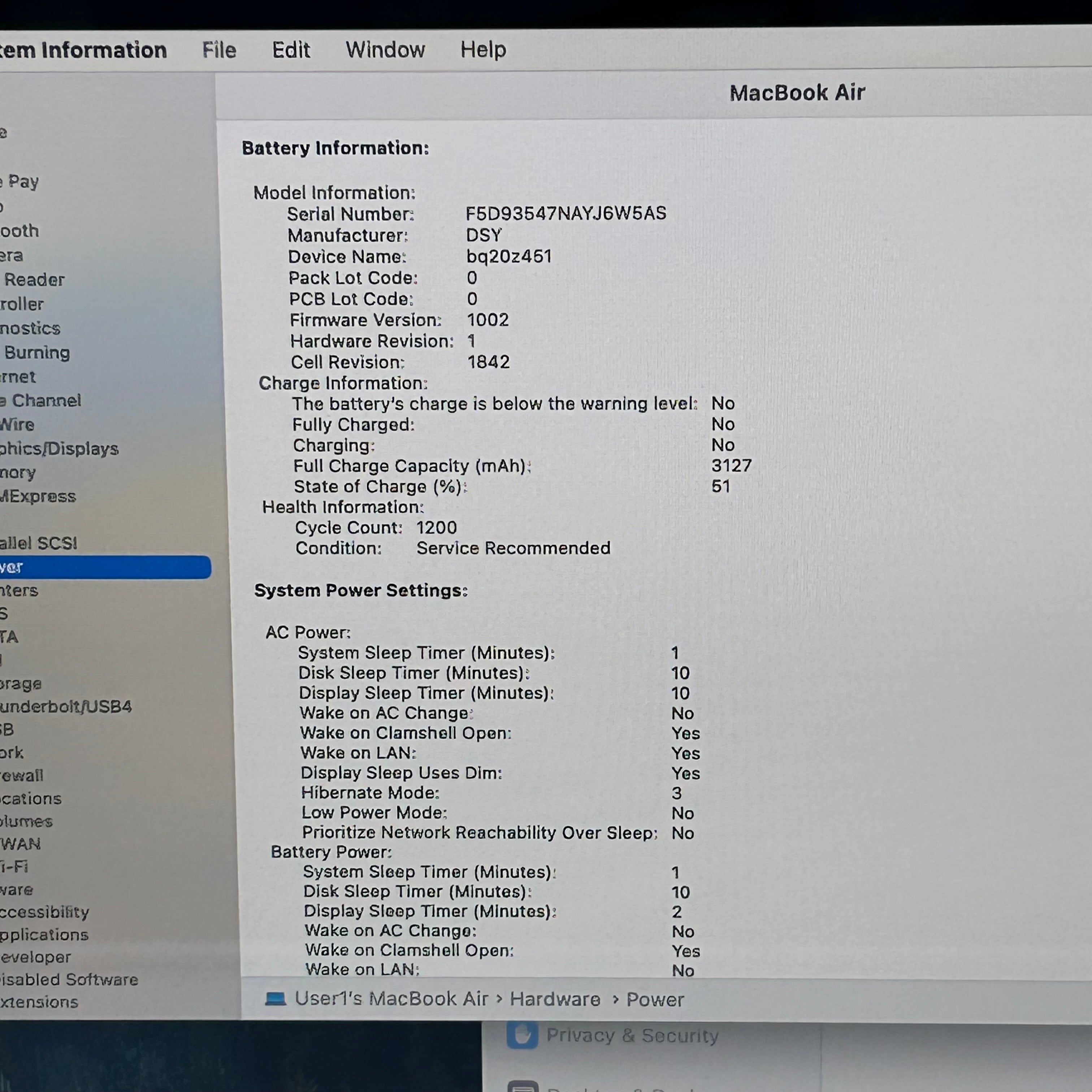Select Volumes in the sidebar
This screenshot has height=1092, width=1092.
click(x=27, y=821)
